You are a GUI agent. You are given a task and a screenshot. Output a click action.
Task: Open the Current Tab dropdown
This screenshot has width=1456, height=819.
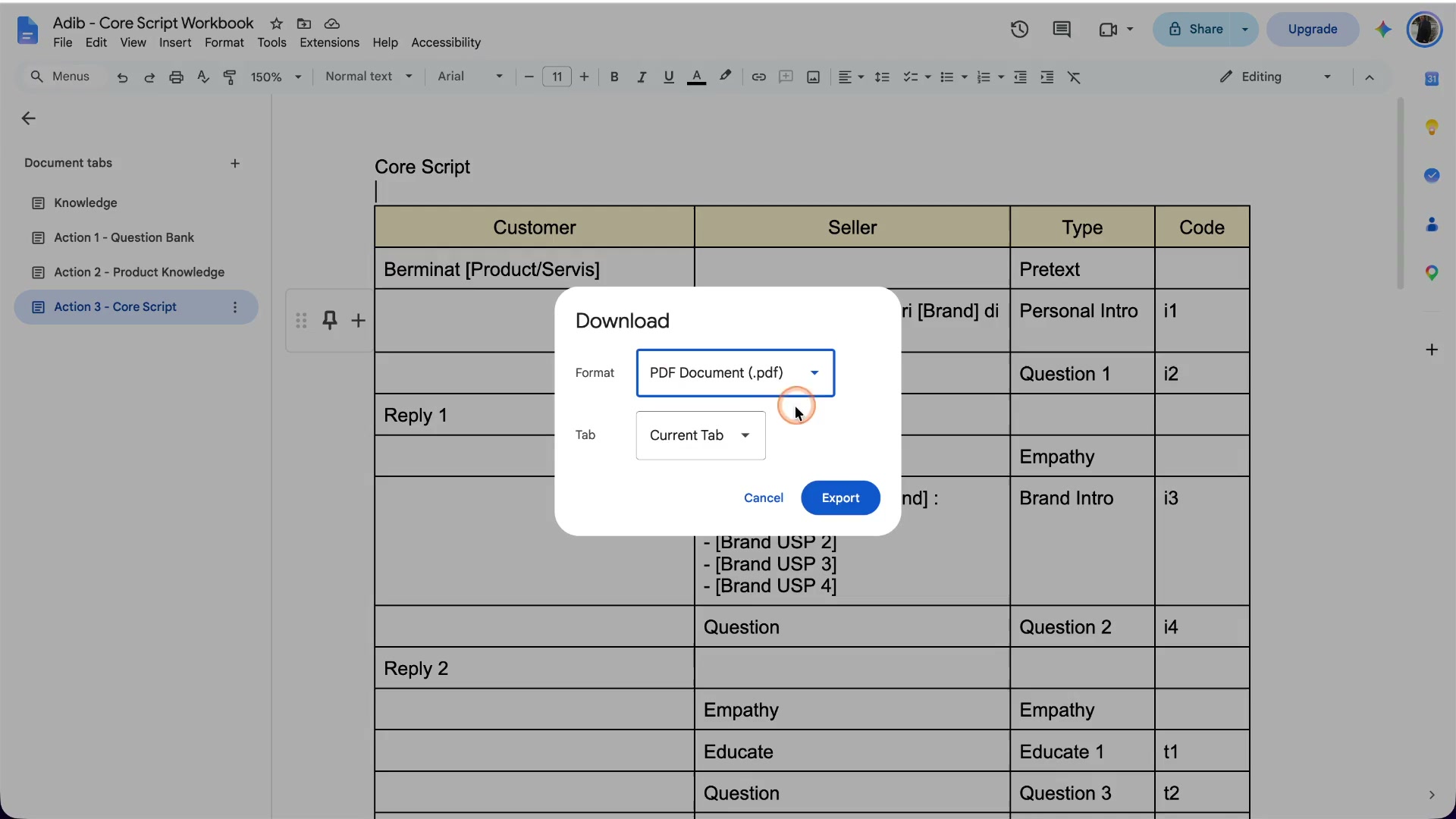point(701,435)
